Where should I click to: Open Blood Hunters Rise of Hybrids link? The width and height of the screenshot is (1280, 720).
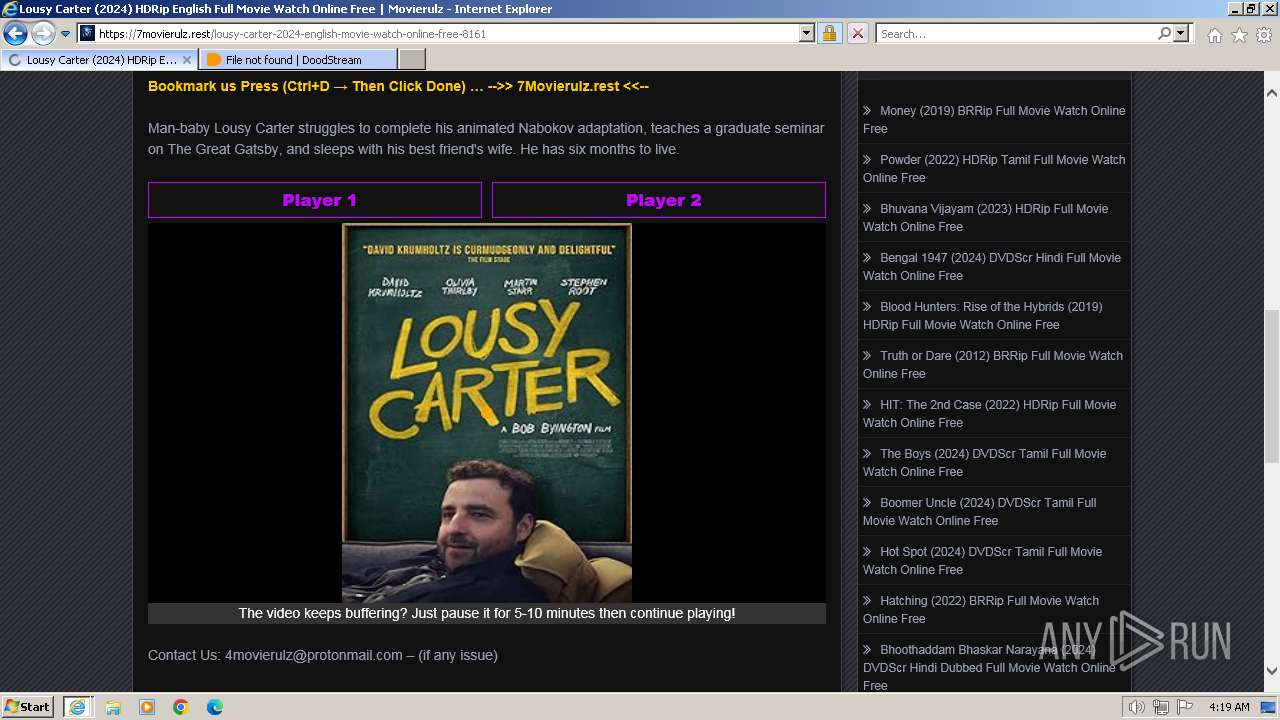(x=983, y=315)
